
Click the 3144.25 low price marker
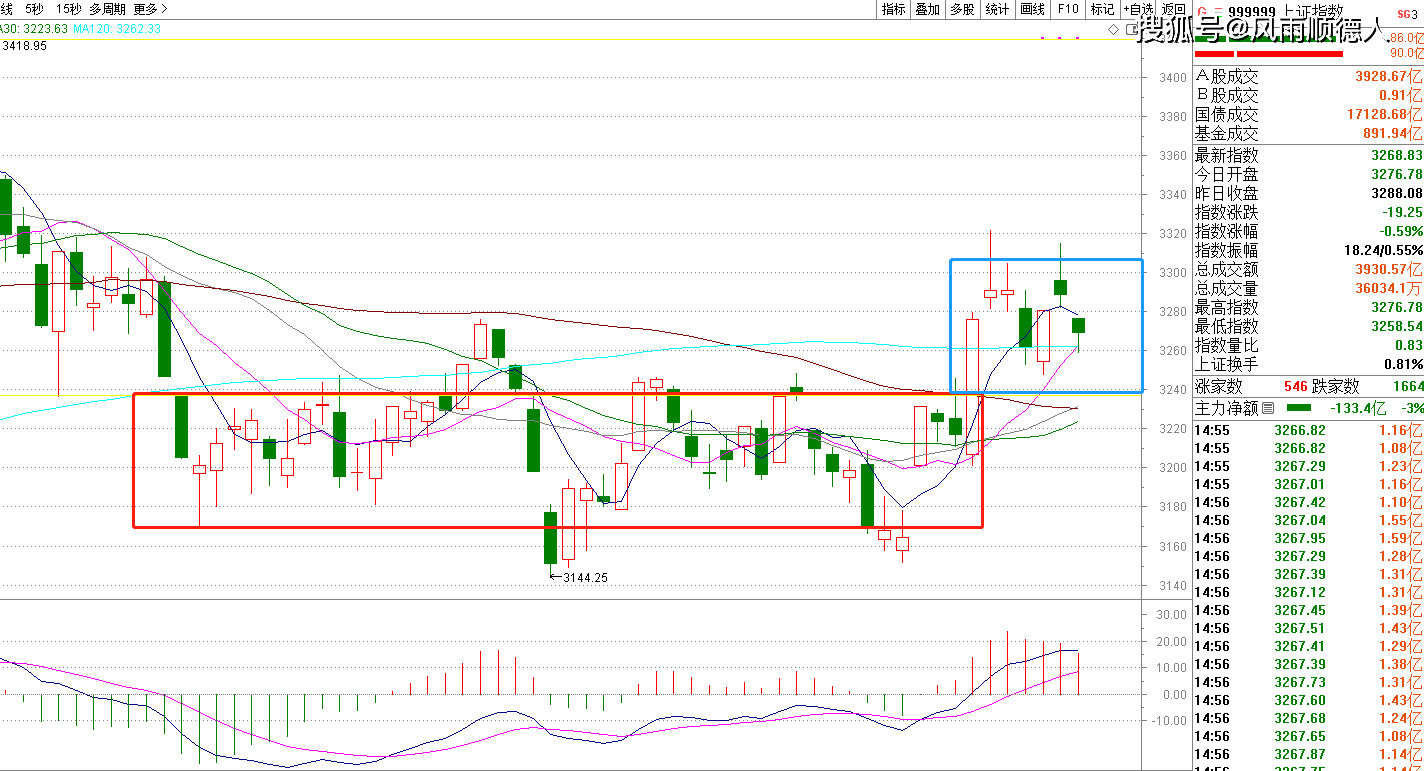(x=585, y=577)
